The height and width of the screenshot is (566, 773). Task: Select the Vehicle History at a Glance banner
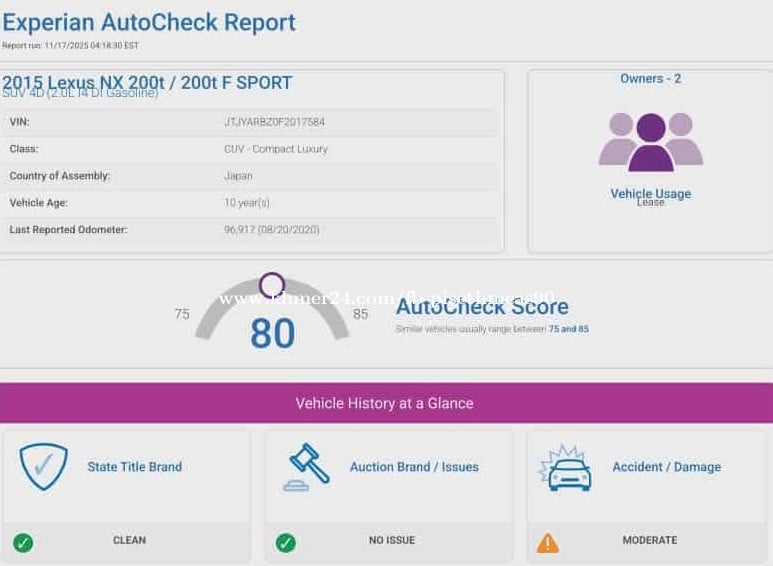[x=385, y=403]
